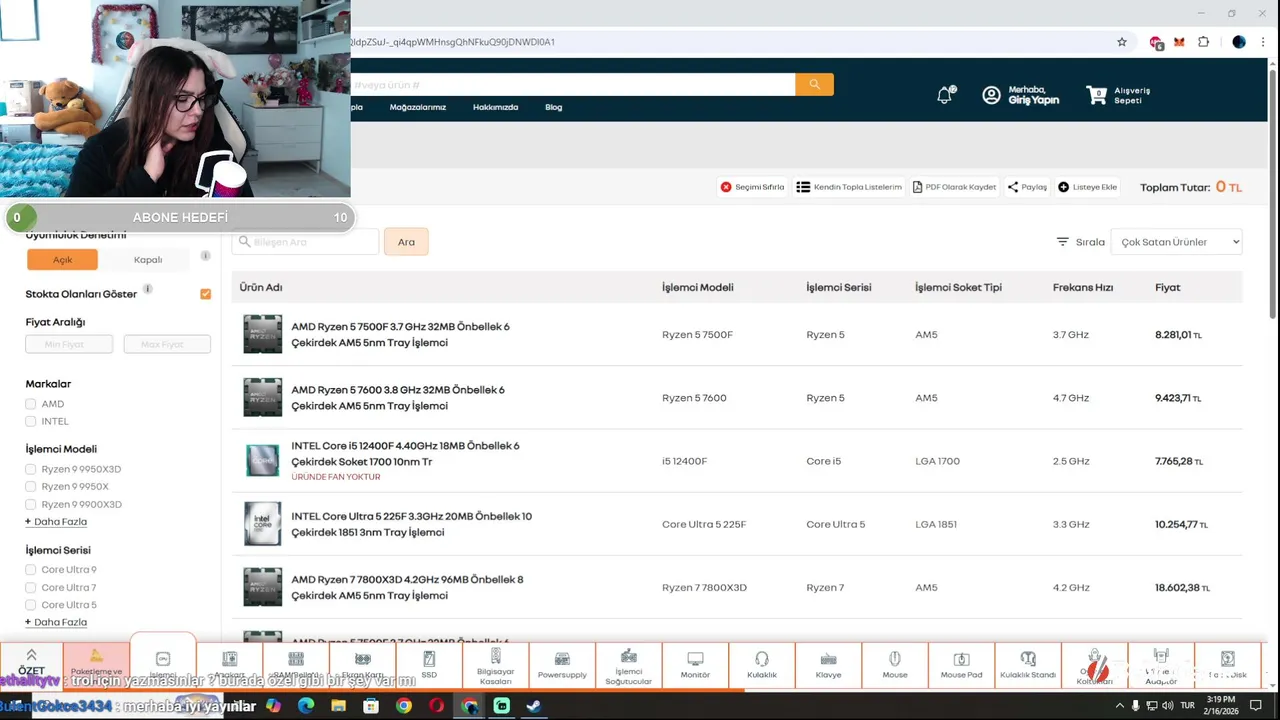Check the INTEL brand filter
This screenshot has width=1280, height=720.
tap(31, 421)
